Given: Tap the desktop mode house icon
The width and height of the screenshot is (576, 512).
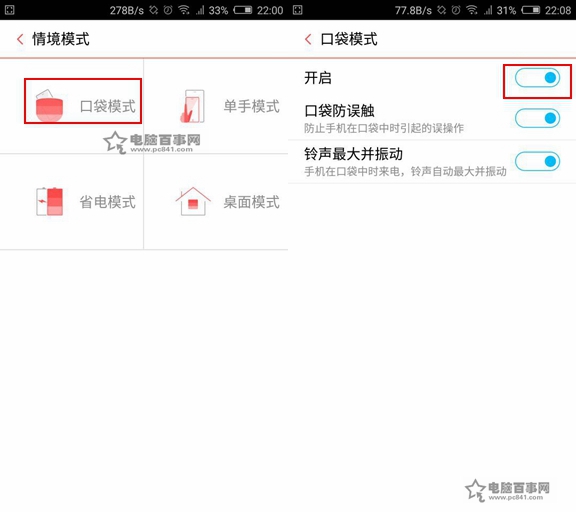Looking at the screenshot, I should [193, 201].
